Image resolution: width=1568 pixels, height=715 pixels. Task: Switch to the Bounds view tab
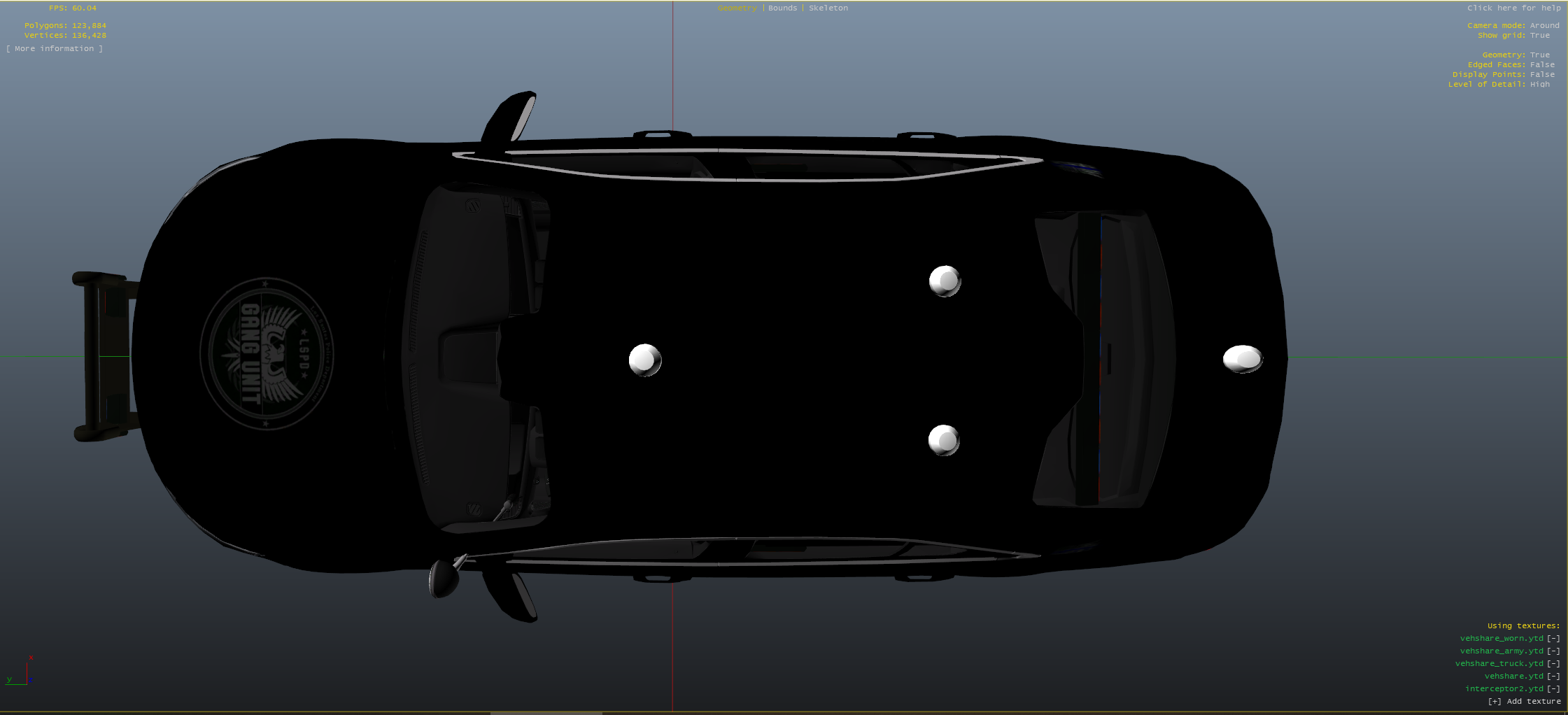click(782, 8)
